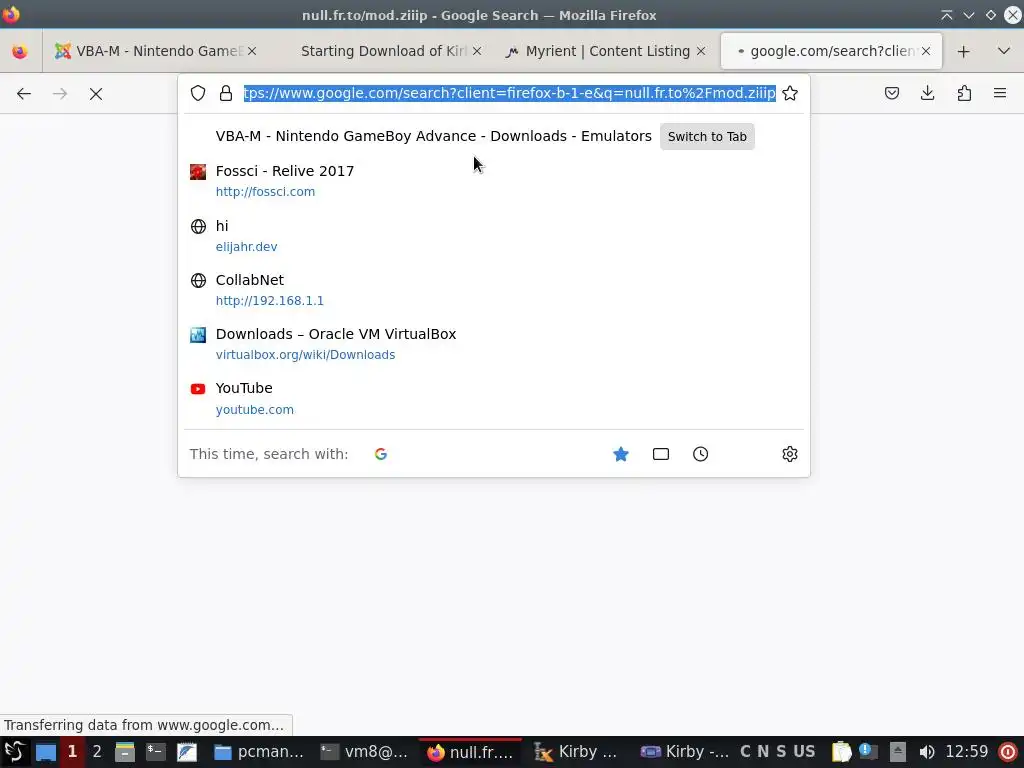Open the http://fossci.com link

click(265, 192)
